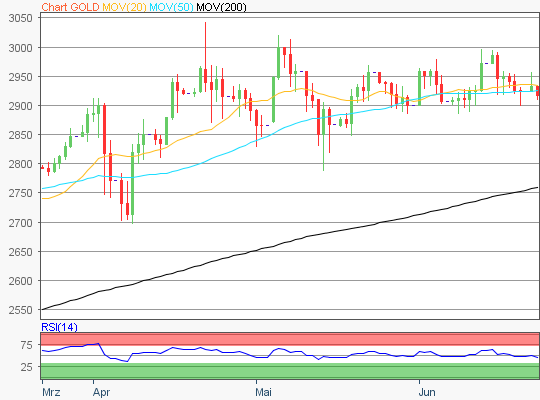Viewport: 540px width, 400px height.
Task: Click the MOV(200) legend label
Action: [x=221, y=7]
